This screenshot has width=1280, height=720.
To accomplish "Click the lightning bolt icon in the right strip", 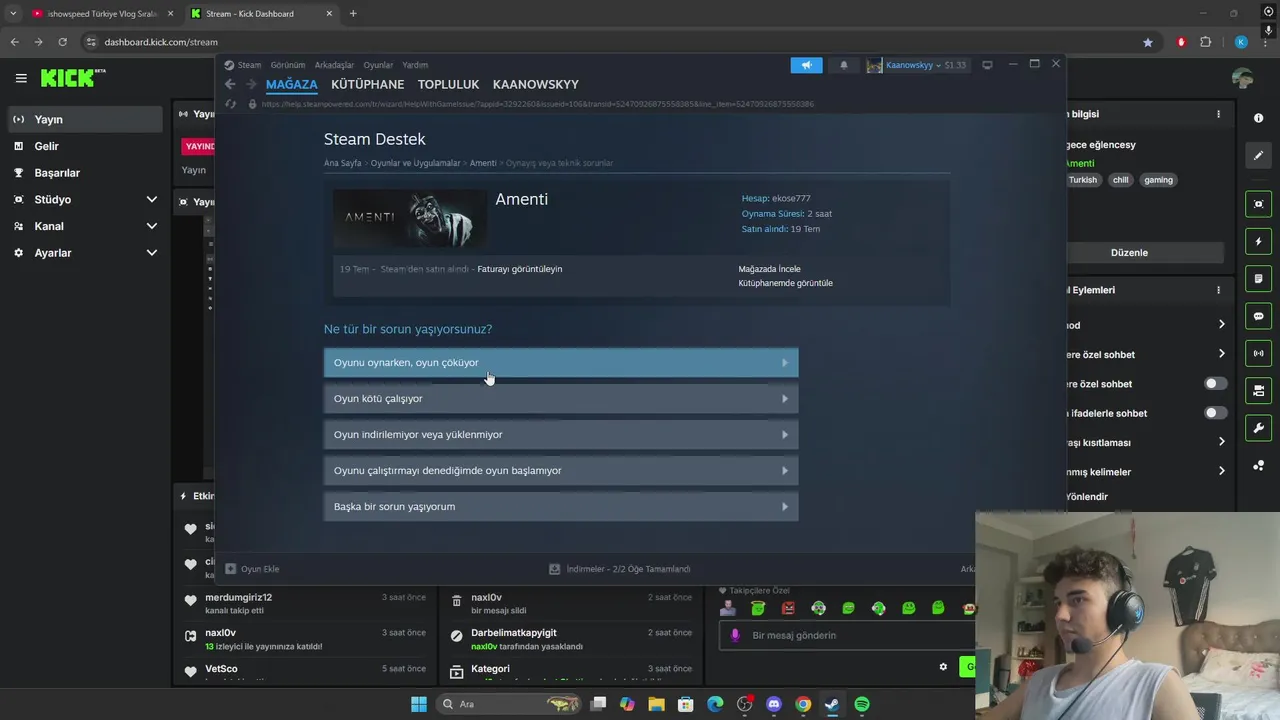I will coord(1258,242).
